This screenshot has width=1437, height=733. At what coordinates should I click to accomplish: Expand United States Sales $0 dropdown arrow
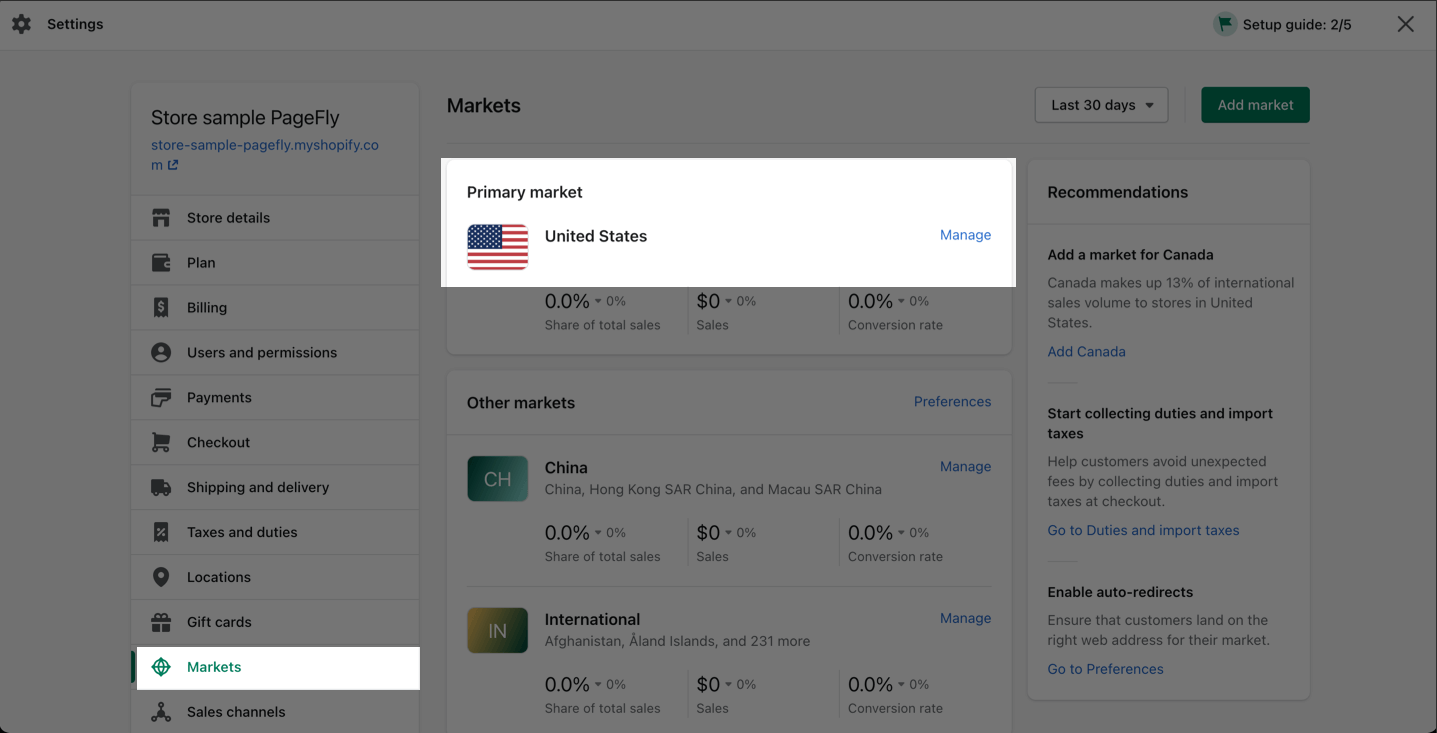[729, 301]
